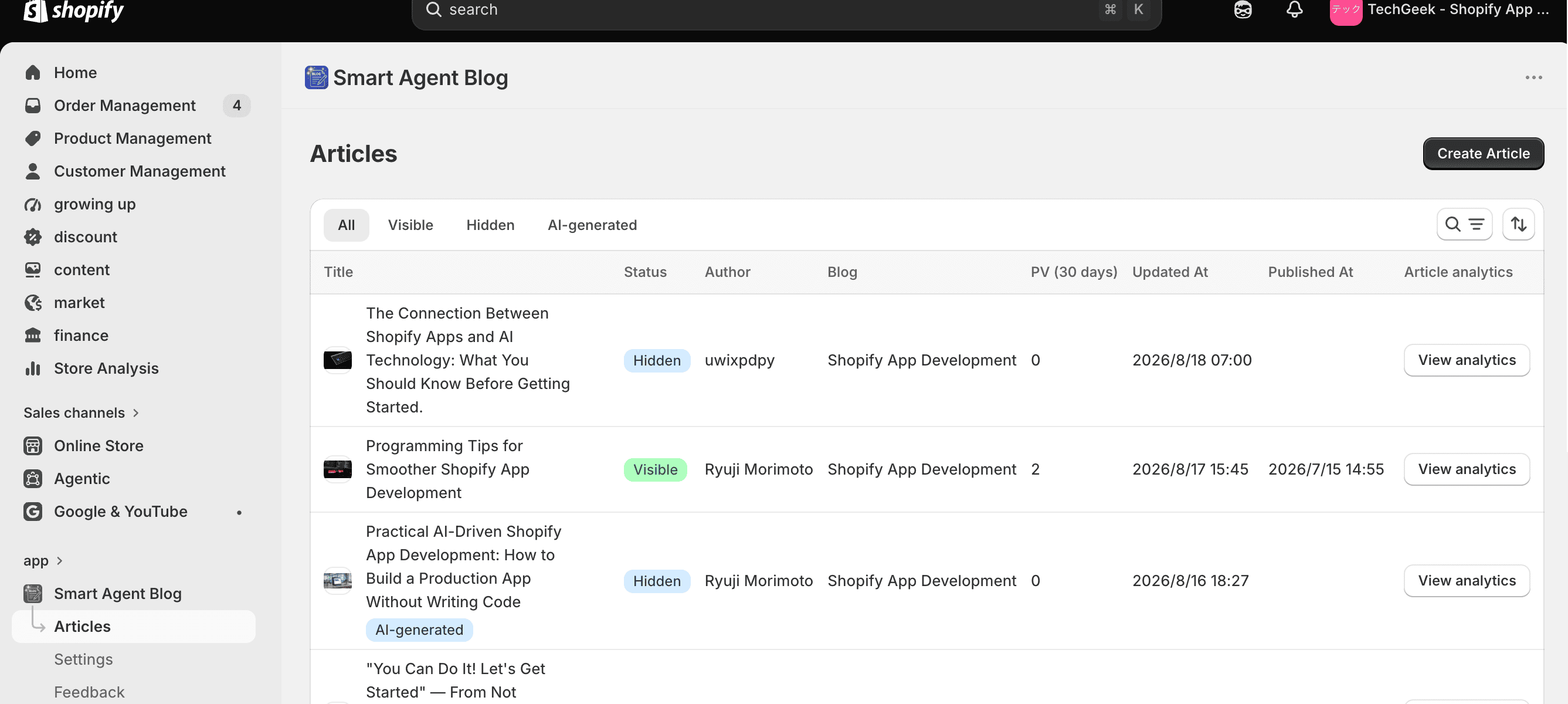Click the Author column header
The image size is (1568, 704).
point(727,272)
